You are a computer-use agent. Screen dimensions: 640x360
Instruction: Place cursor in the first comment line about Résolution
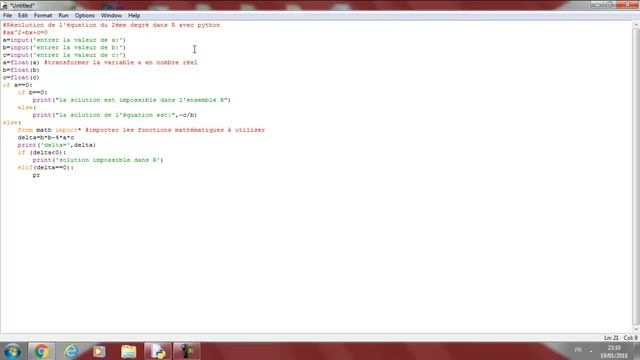point(111,25)
